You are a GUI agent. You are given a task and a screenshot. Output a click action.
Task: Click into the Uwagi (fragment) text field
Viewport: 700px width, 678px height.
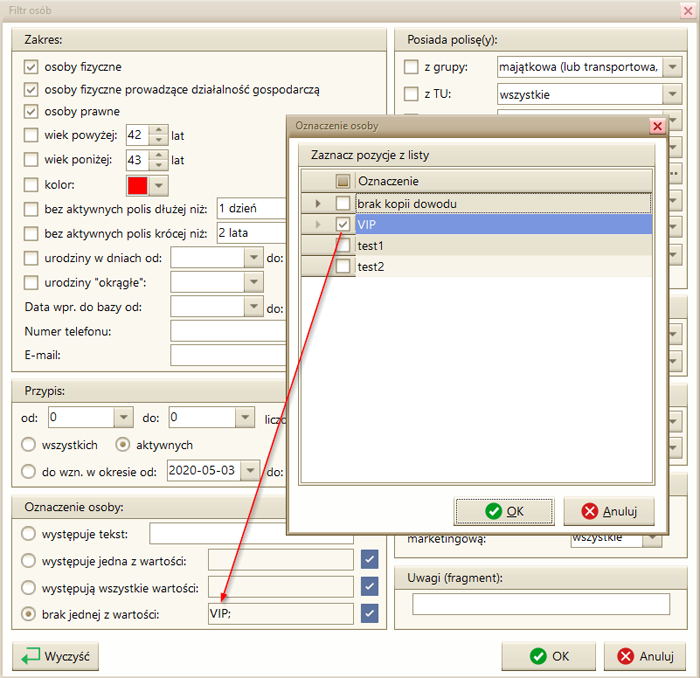pyautogui.click(x=540, y=604)
